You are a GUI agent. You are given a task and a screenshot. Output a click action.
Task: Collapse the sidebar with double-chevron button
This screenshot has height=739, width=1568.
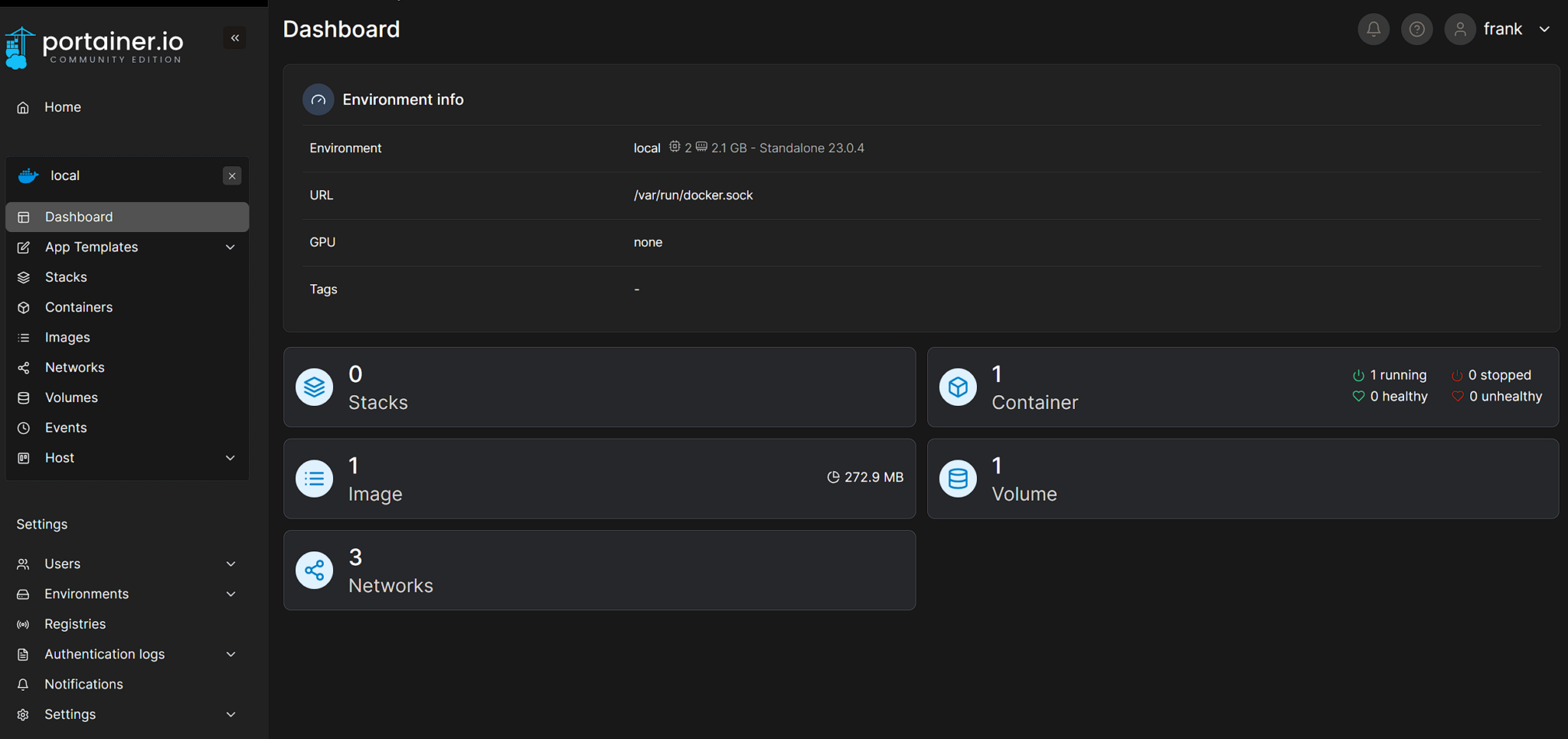(x=235, y=38)
